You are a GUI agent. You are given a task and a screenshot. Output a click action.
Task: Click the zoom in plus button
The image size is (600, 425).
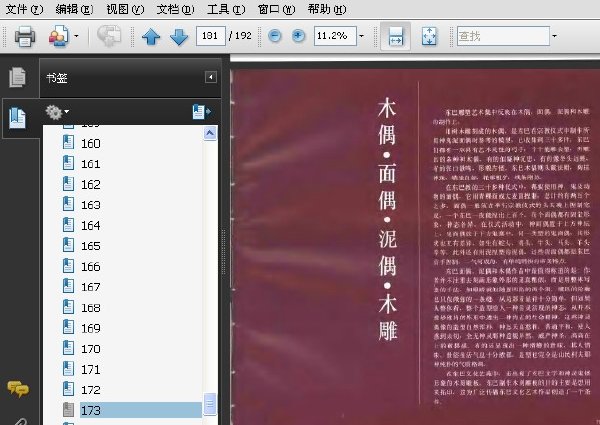click(298, 36)
